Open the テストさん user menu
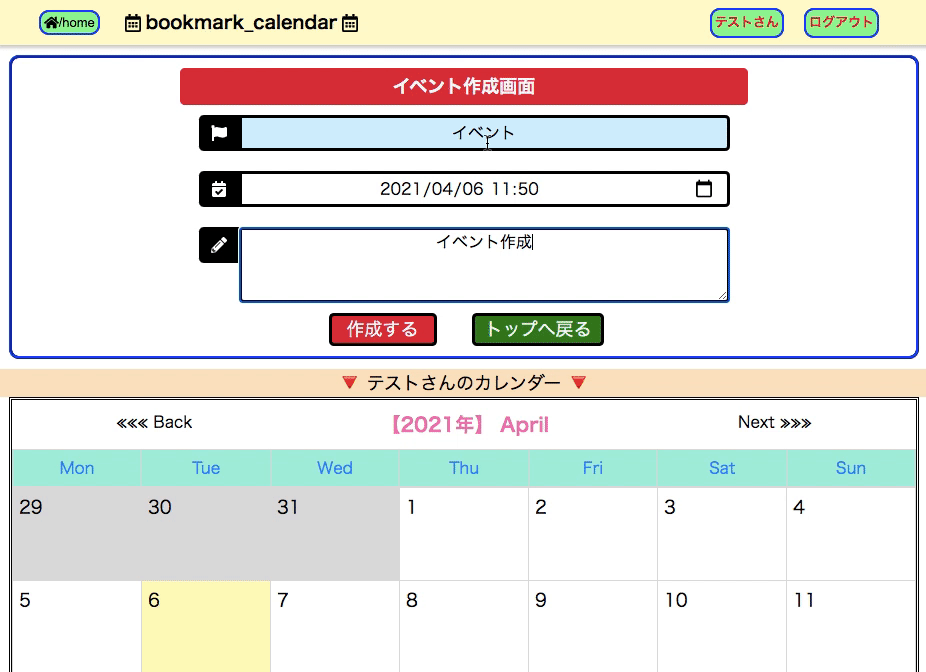 click(x=746, y=23)
